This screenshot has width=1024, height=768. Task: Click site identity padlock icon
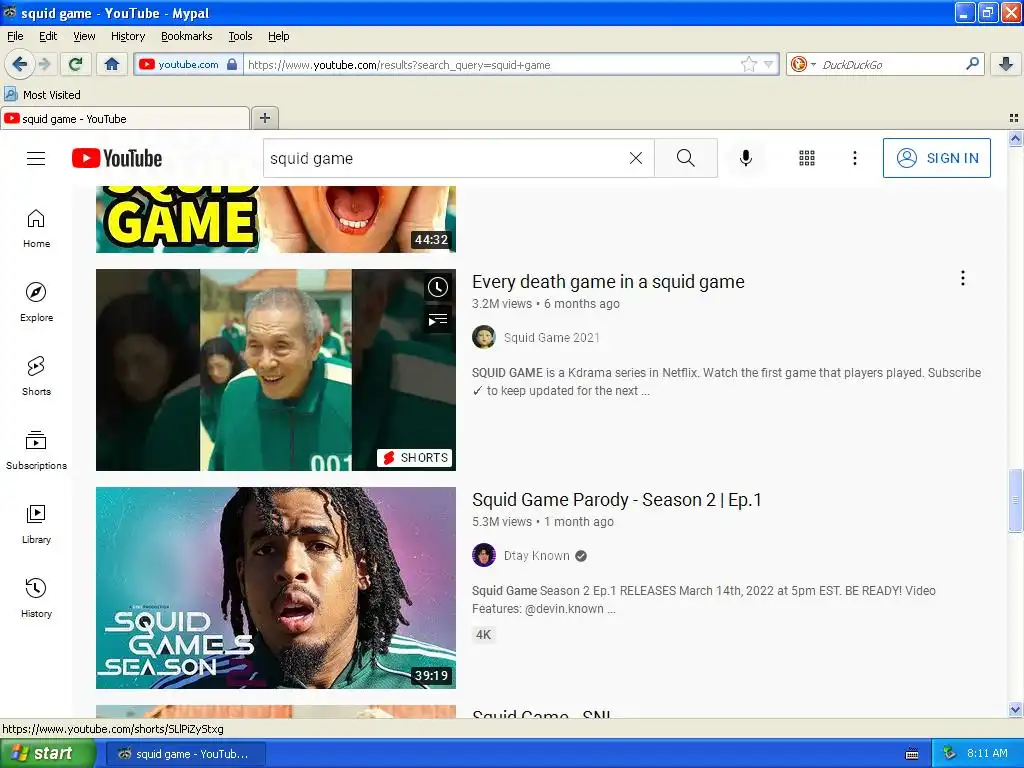[x=232, y=64]
